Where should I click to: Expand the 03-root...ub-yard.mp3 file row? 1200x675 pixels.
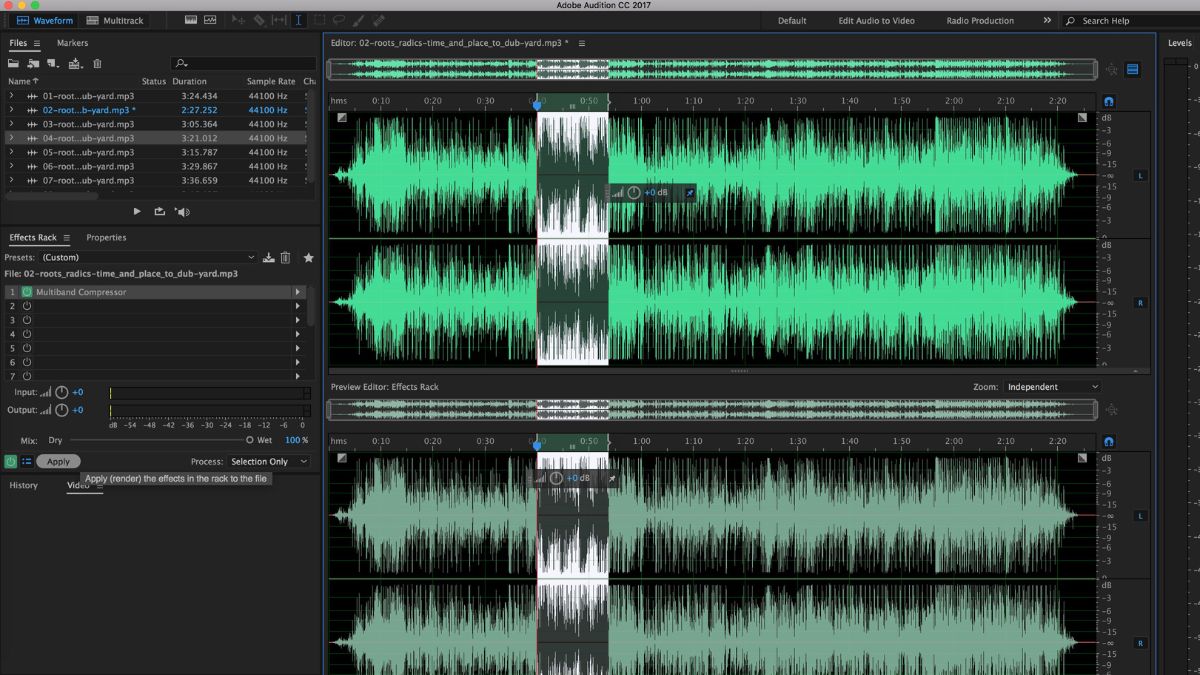click(11, 124)
